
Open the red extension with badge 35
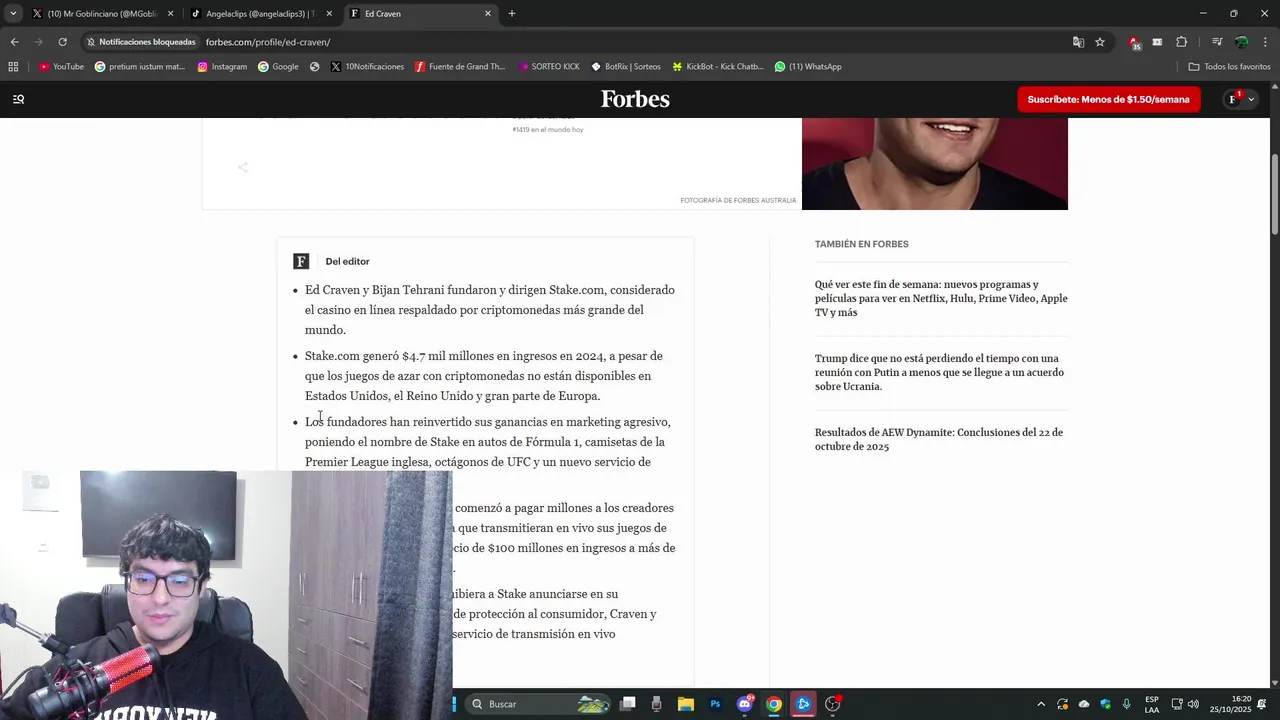tap(1134, 42)
